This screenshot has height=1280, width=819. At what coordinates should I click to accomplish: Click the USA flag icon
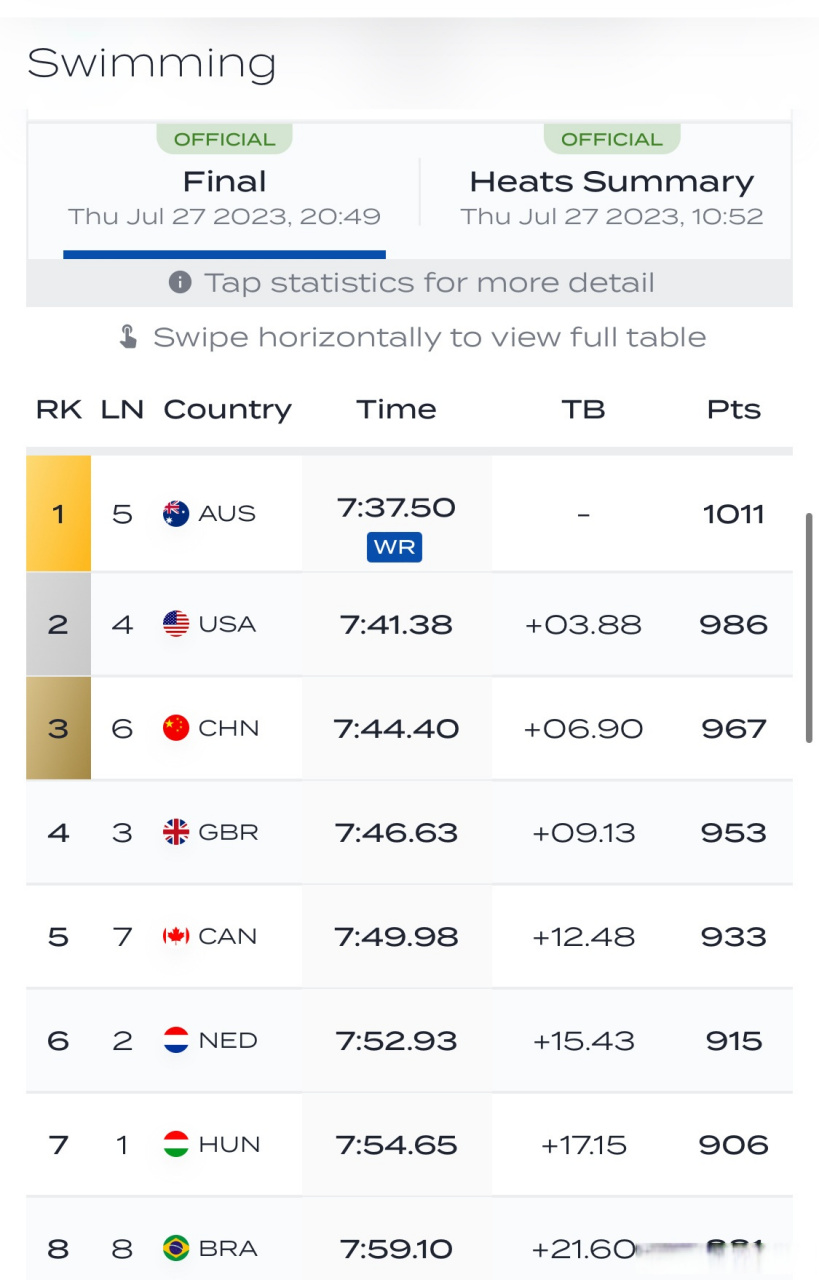coord(176,624)
